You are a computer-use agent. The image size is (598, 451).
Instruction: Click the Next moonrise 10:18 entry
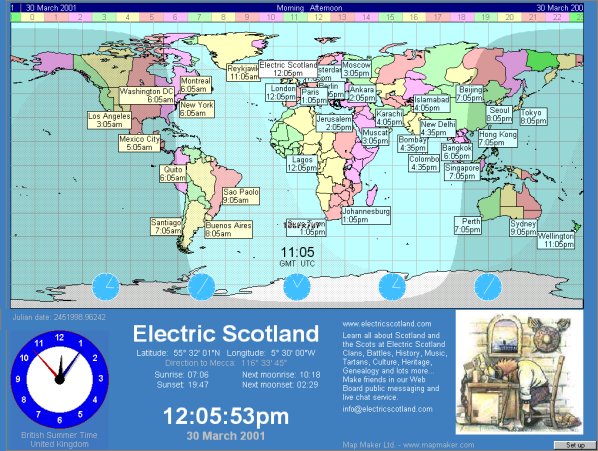pyautogui.click(x=281, y=375)
